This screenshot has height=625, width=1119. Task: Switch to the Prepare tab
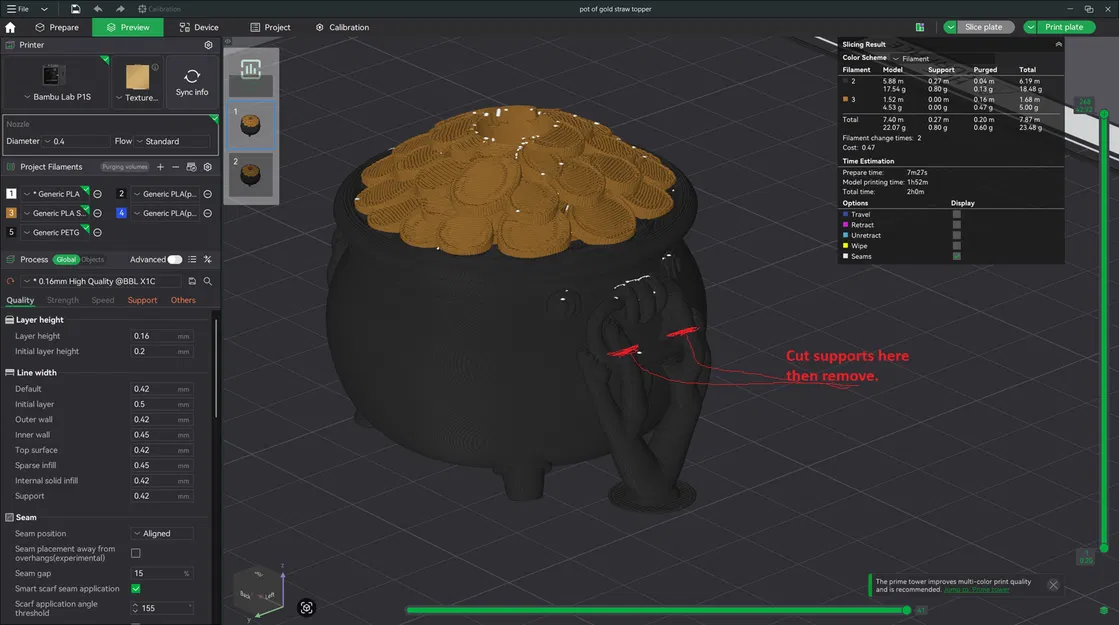[x=57, y=27]
